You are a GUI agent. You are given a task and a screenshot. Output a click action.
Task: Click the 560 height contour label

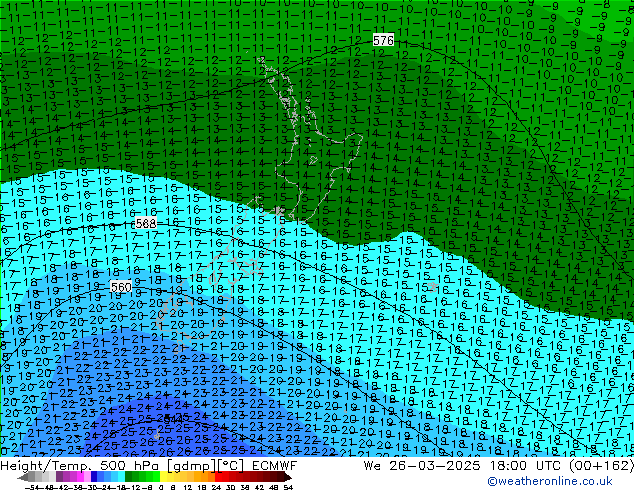tap(121, 287)
